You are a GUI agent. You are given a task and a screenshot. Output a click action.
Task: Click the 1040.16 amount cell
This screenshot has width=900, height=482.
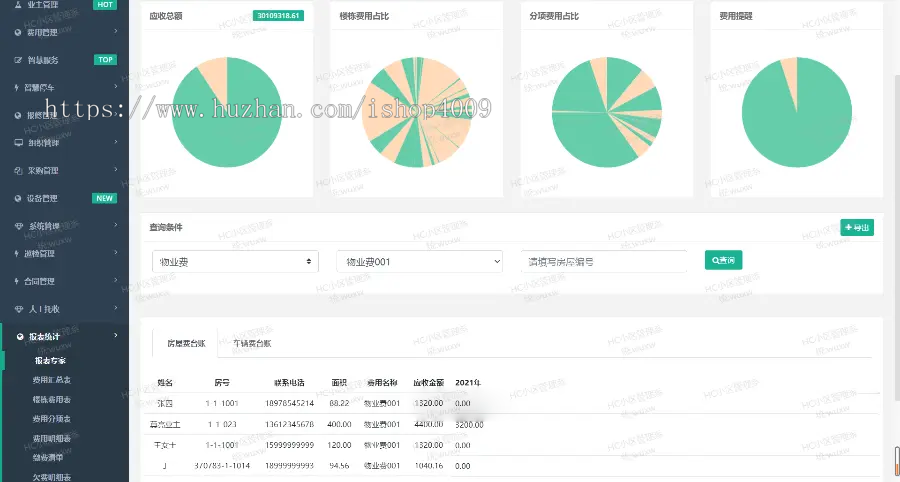(429, 466)
